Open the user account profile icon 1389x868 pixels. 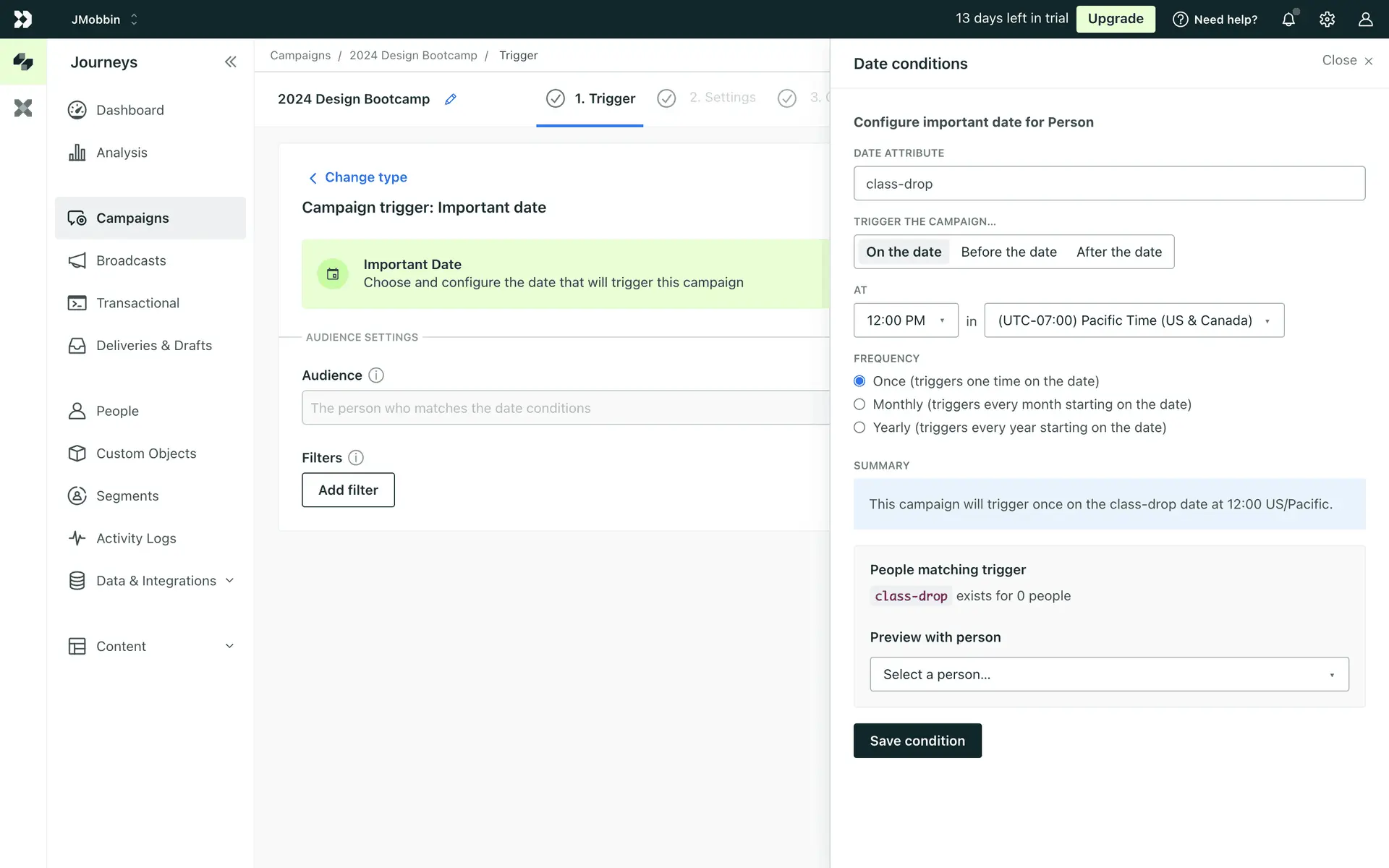tap(1365, 20)
